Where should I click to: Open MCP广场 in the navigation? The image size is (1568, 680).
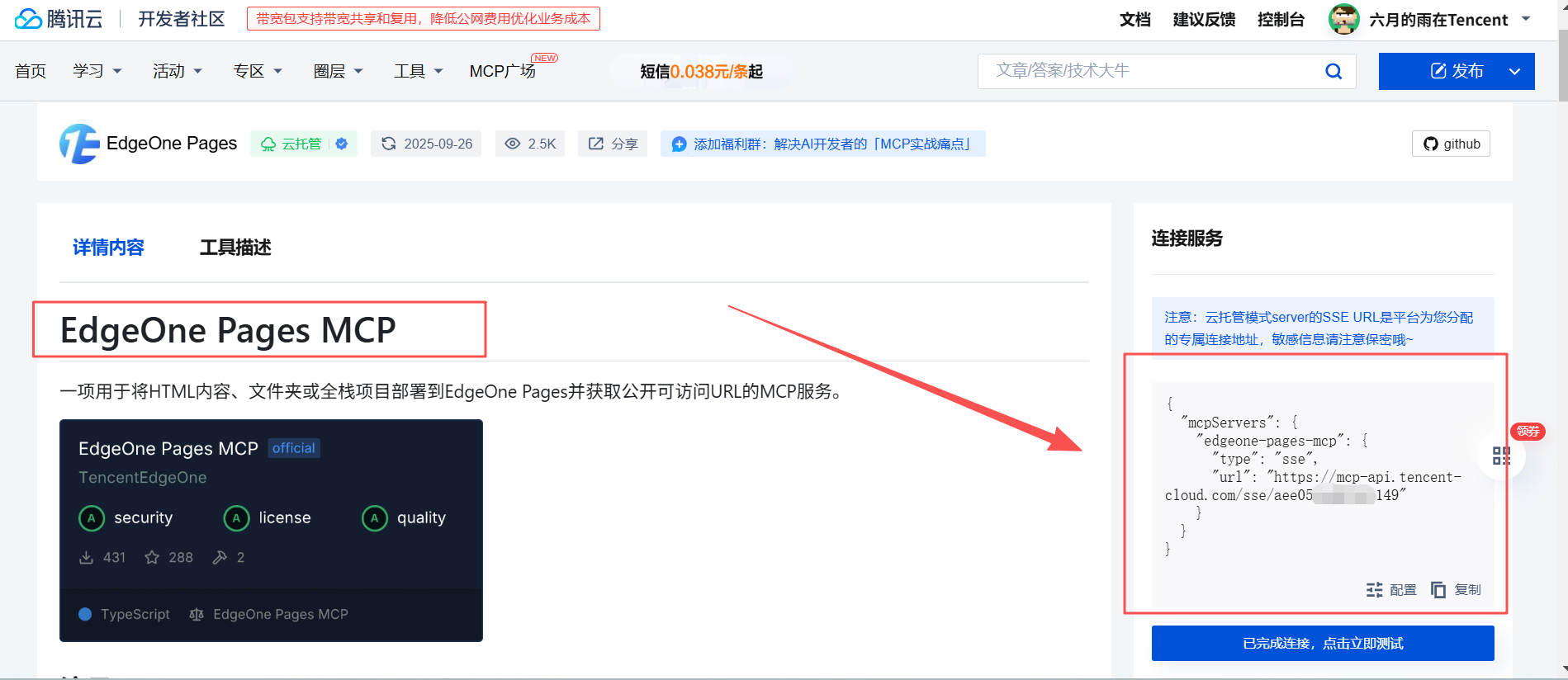[503, 71]
